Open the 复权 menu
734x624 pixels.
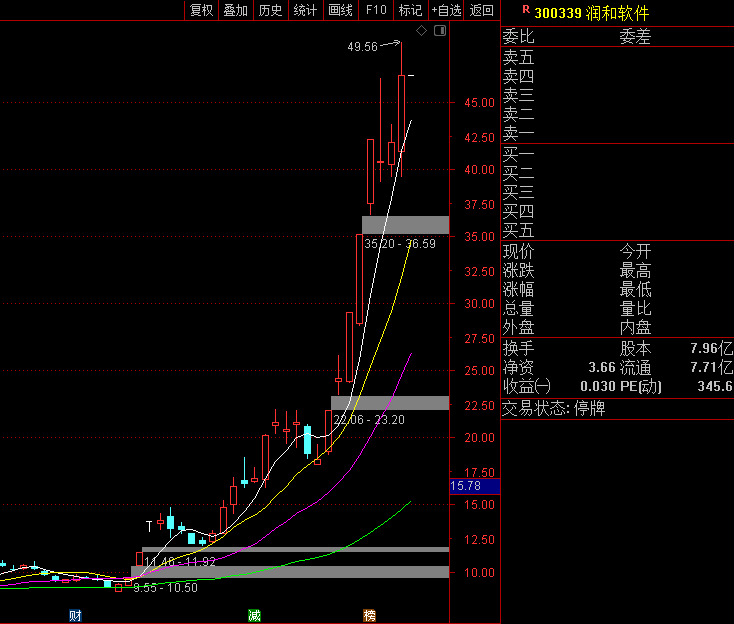[x=202, y=10]
